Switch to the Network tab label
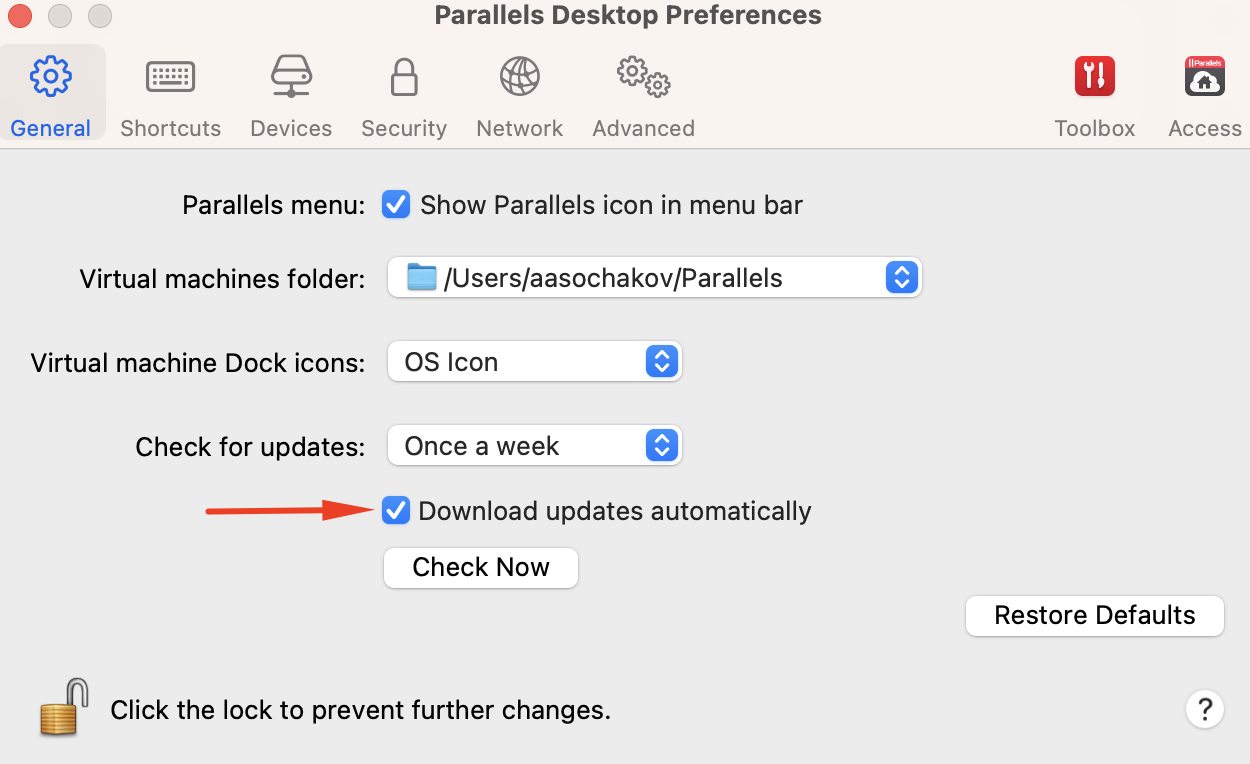 [520, 129]
